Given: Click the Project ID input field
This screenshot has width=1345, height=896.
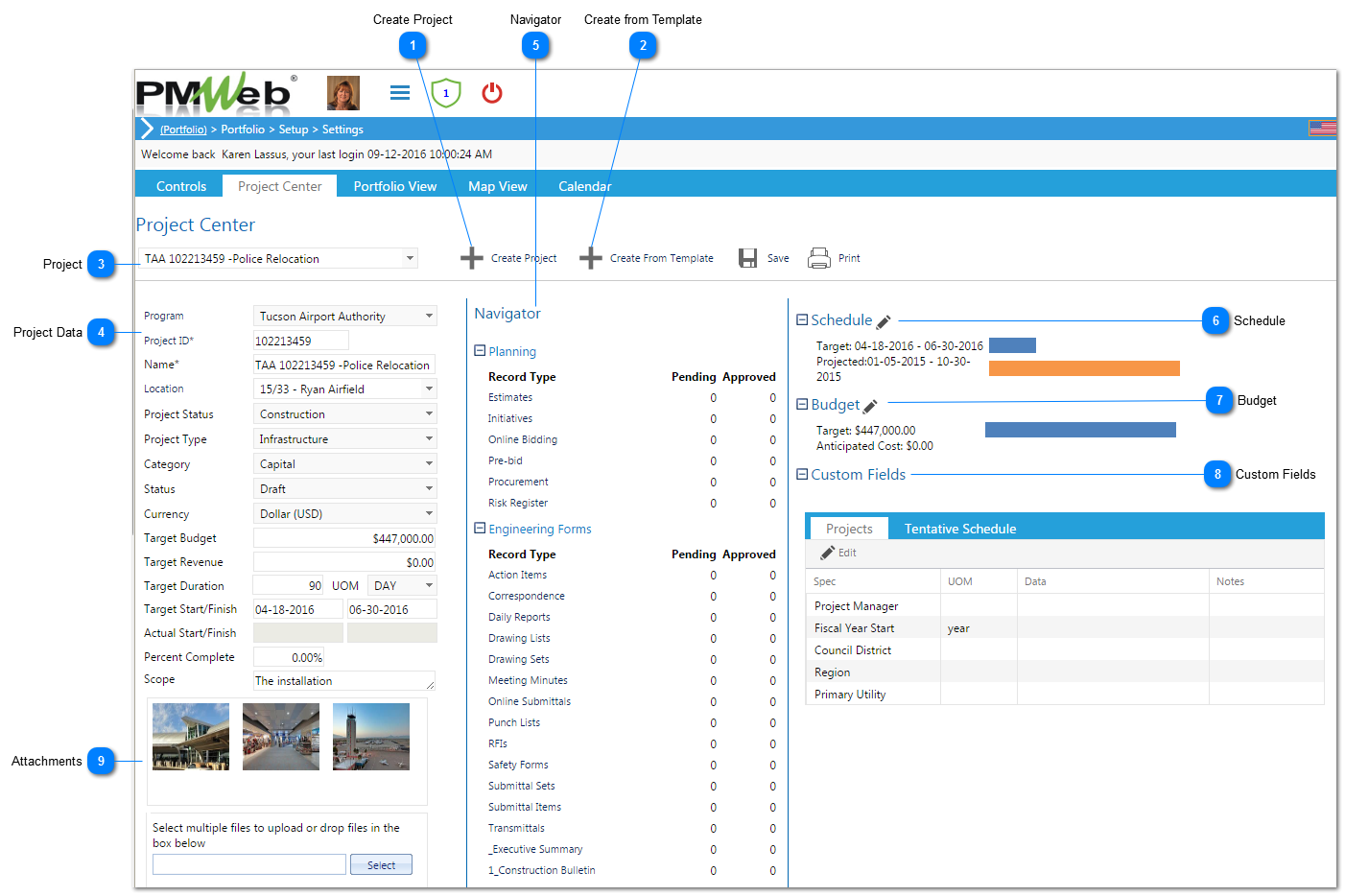Looking at the screenshot, I should pyautogui.click(x=301, y=341).
